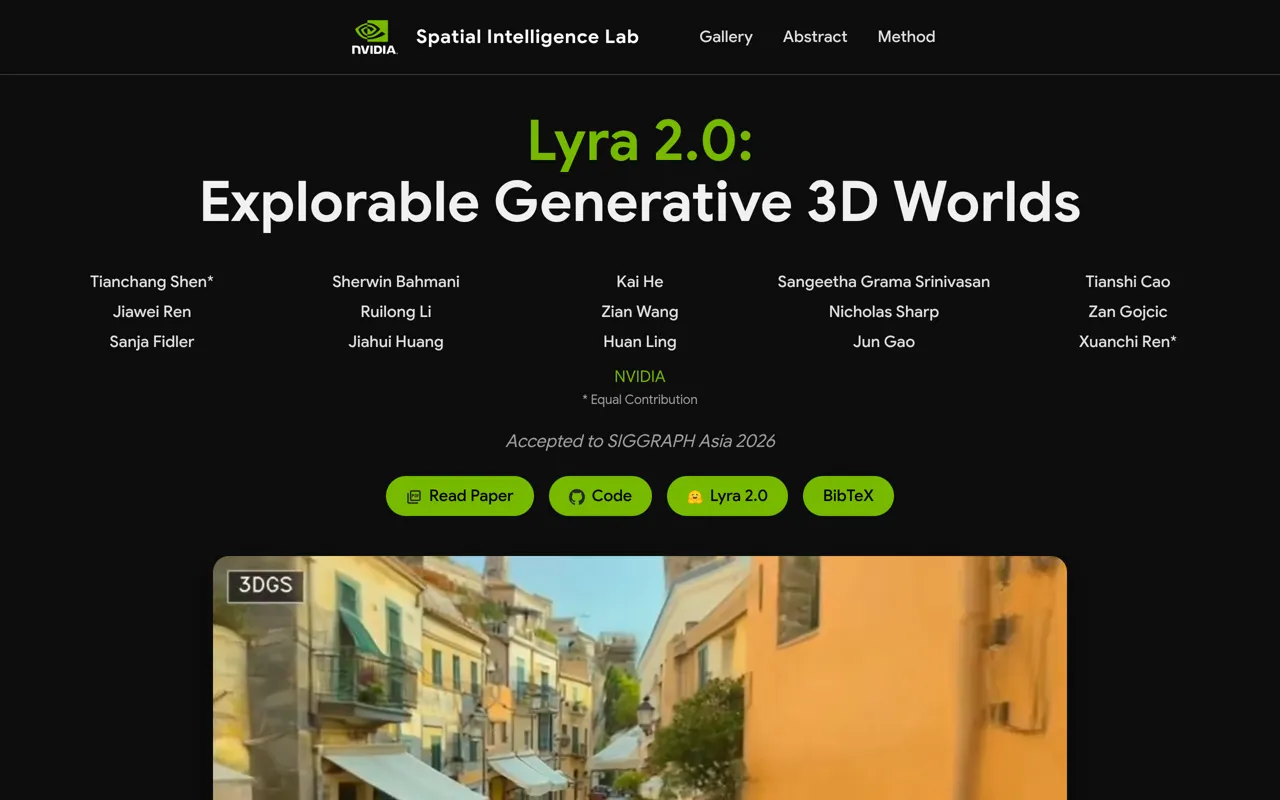Jump to the Abstract section

[815, 37]
